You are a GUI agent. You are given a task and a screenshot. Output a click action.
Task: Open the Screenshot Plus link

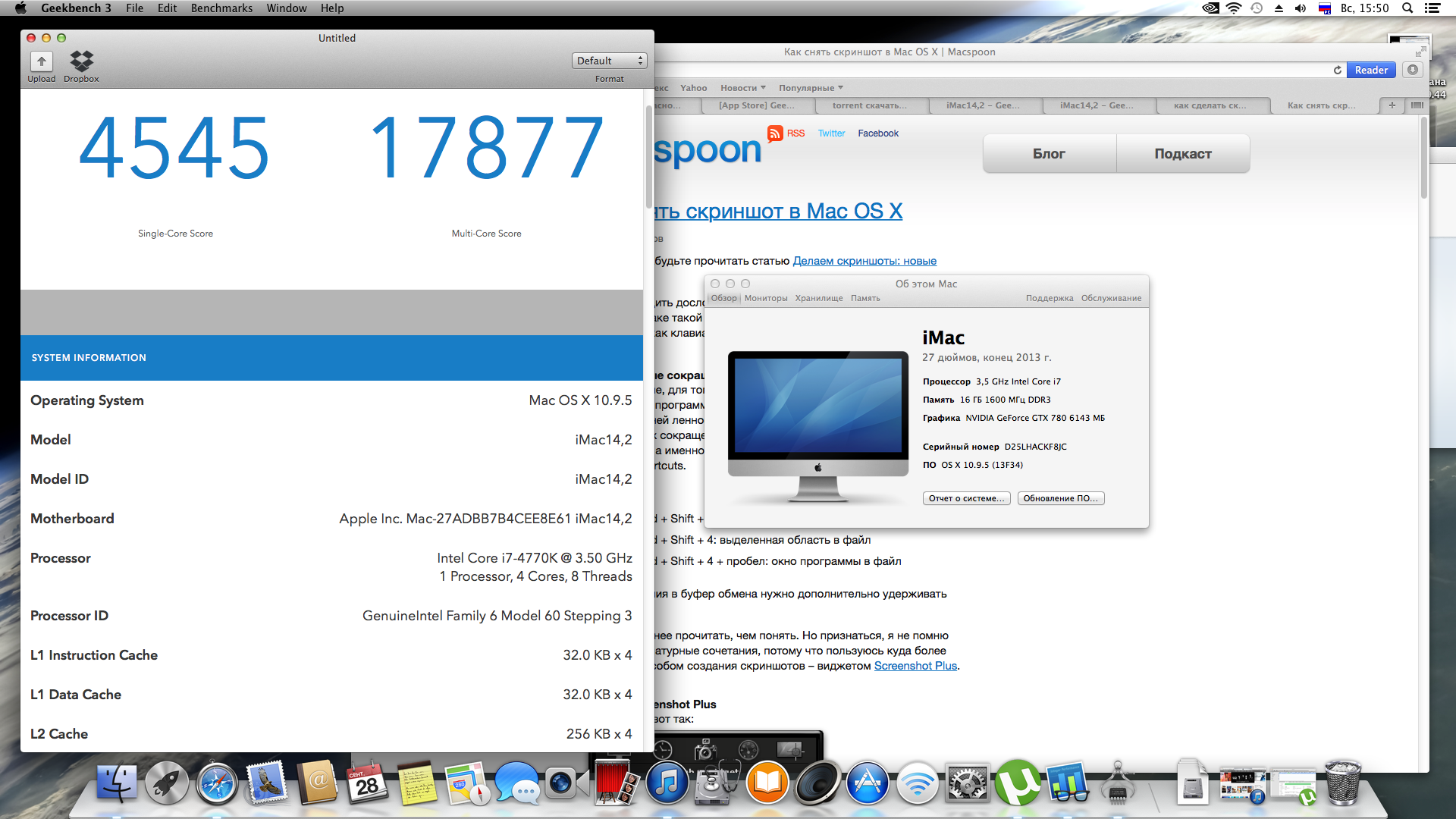click(x=915, y=666)
